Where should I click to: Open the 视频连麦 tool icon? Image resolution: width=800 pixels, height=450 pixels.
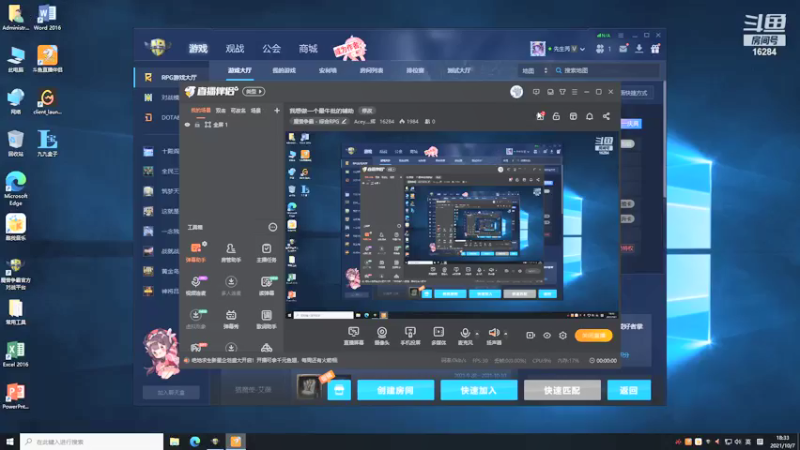tap(196, 286)
